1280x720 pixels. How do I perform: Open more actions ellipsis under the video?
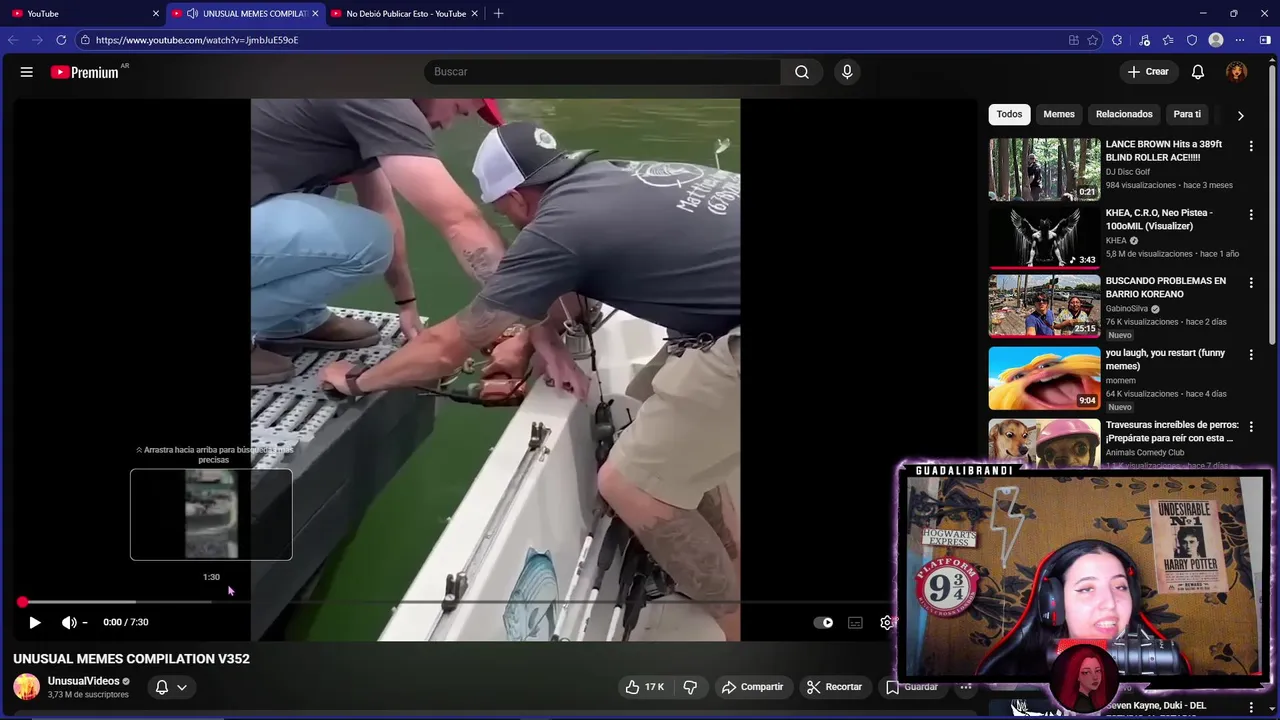click(965, 687)
